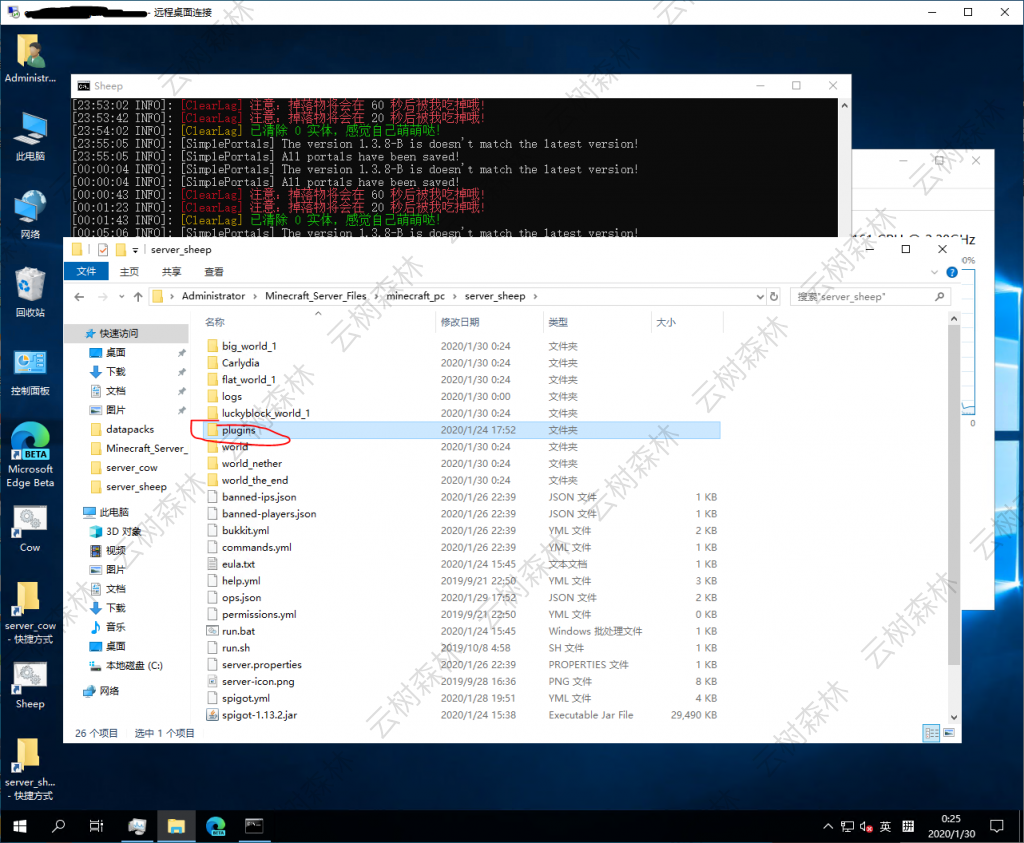
Task: Sort by 大小 column header
Action: click(687, 322)
